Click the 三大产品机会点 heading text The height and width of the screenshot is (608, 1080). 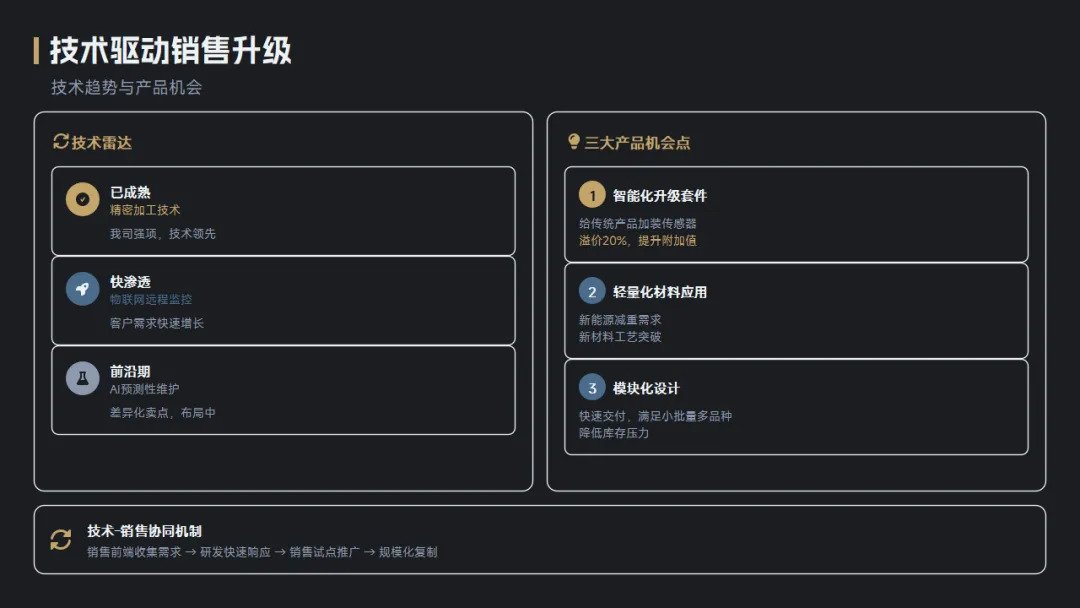click(637, 143)
